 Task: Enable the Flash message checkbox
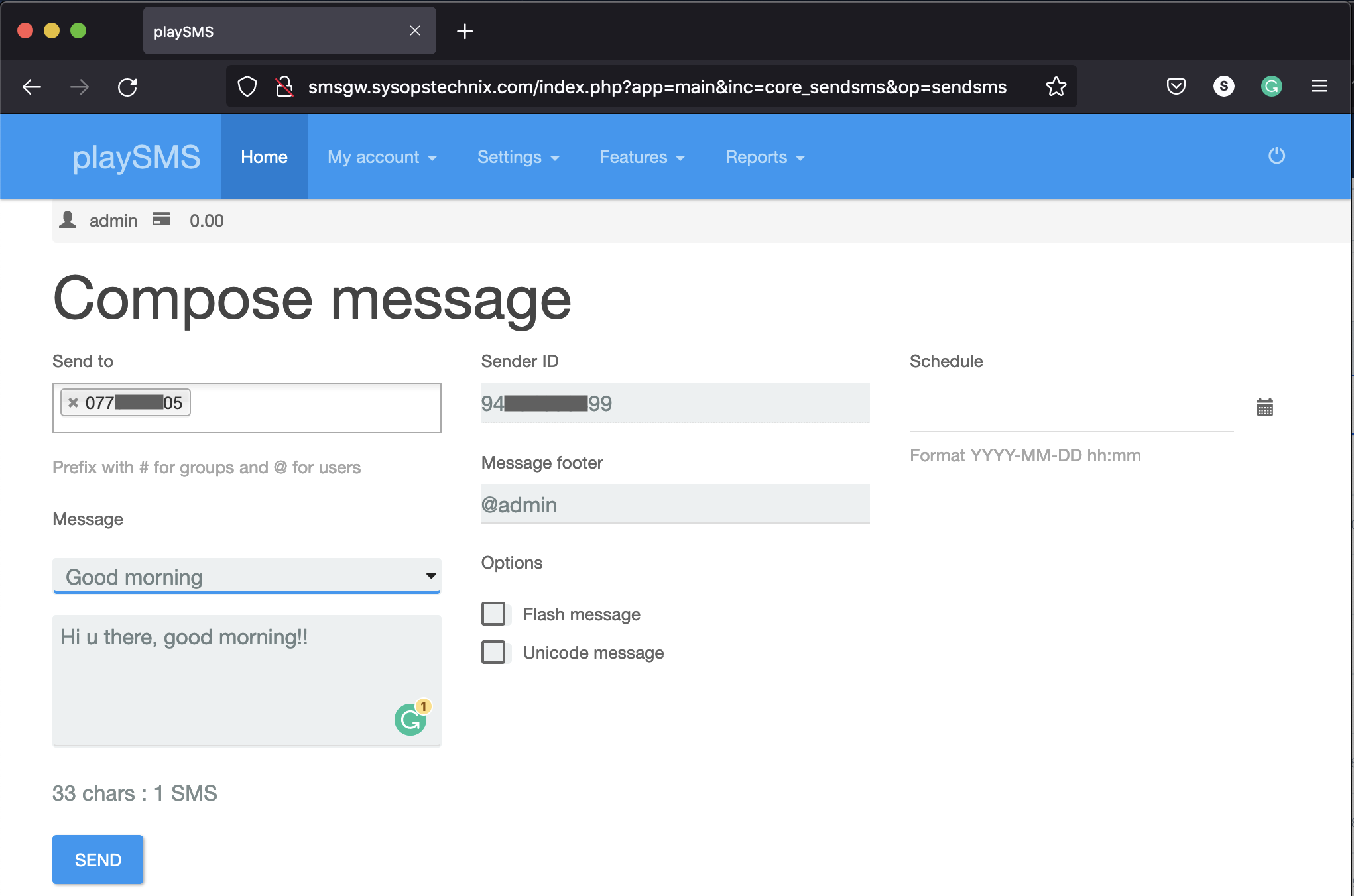[x=493, y=614]
